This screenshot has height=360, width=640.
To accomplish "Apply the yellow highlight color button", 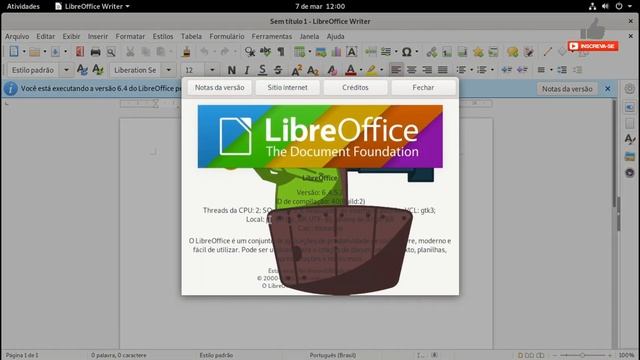I will coord(371,70).
